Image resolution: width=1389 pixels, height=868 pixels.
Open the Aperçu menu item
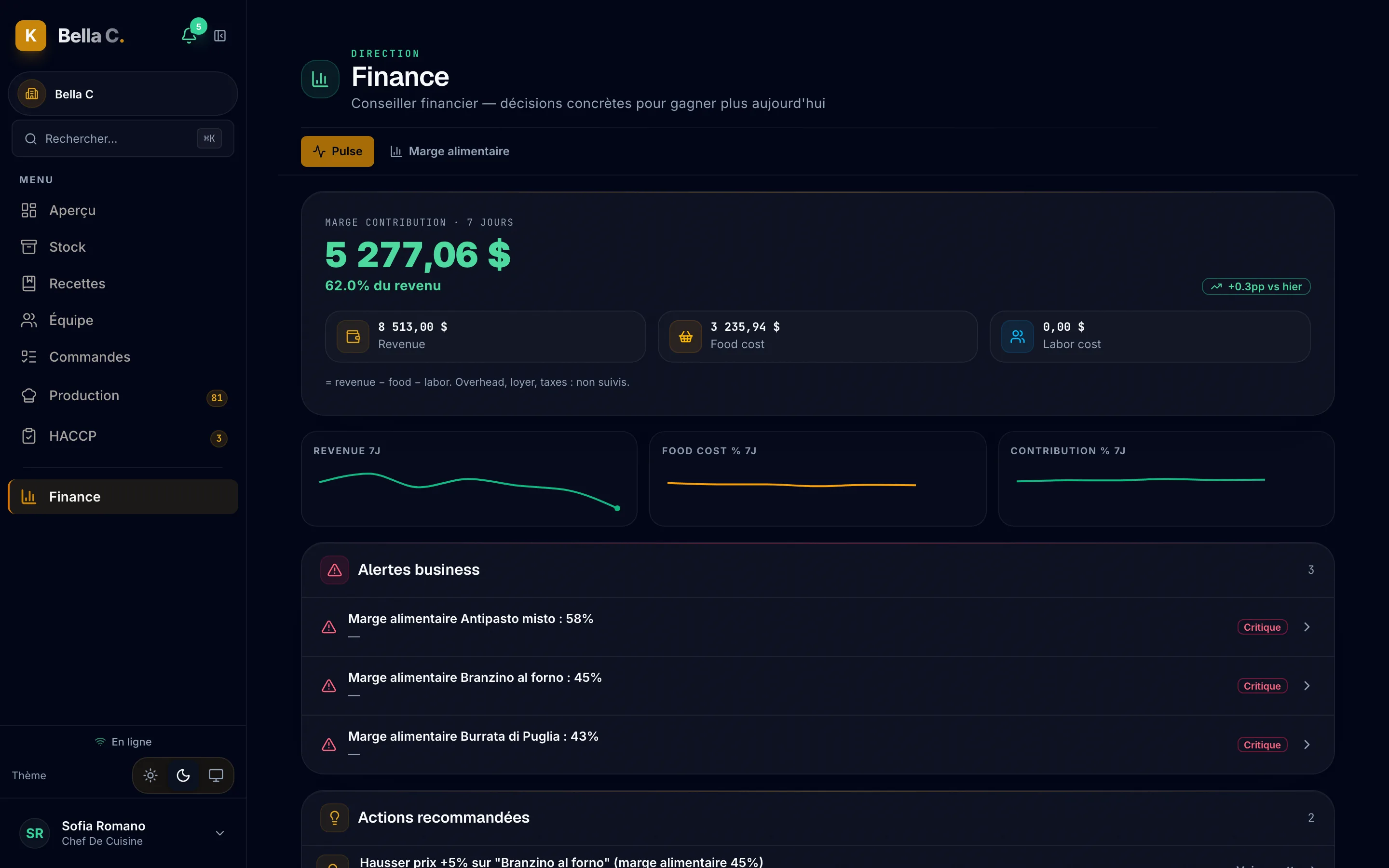pos(123,210)
